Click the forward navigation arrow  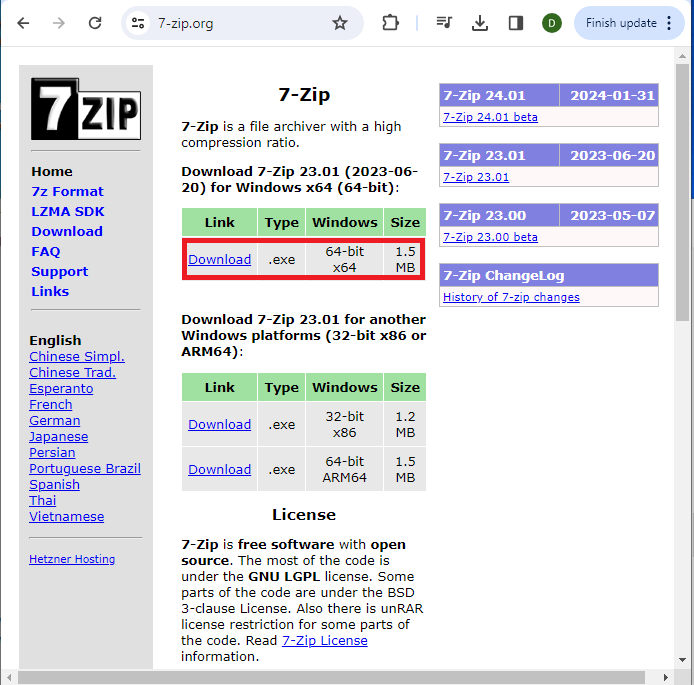point(58,23)
